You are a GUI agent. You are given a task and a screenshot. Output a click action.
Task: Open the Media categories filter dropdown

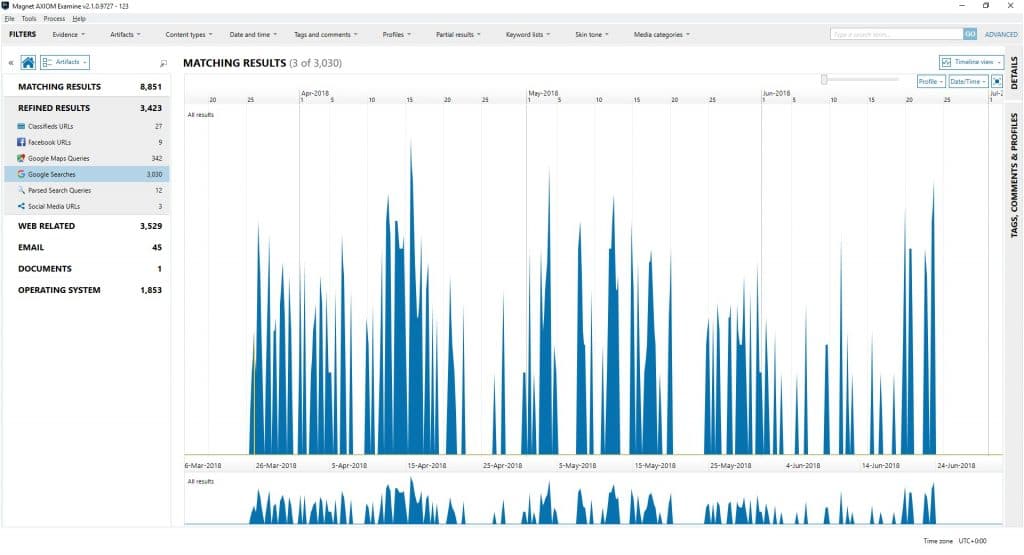(x=661, y=35)
